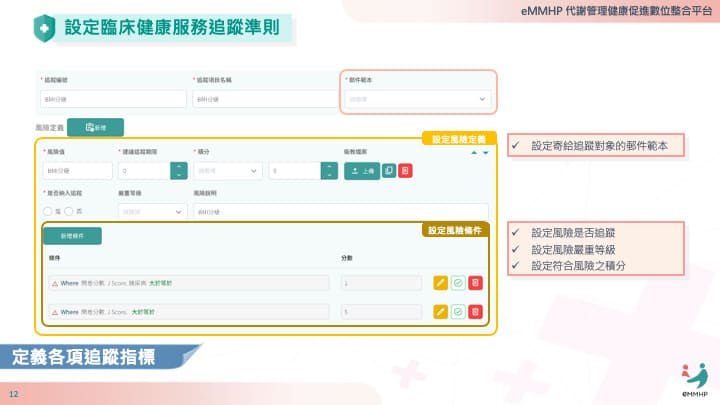Click the 新增條件 button

[72, 235]
